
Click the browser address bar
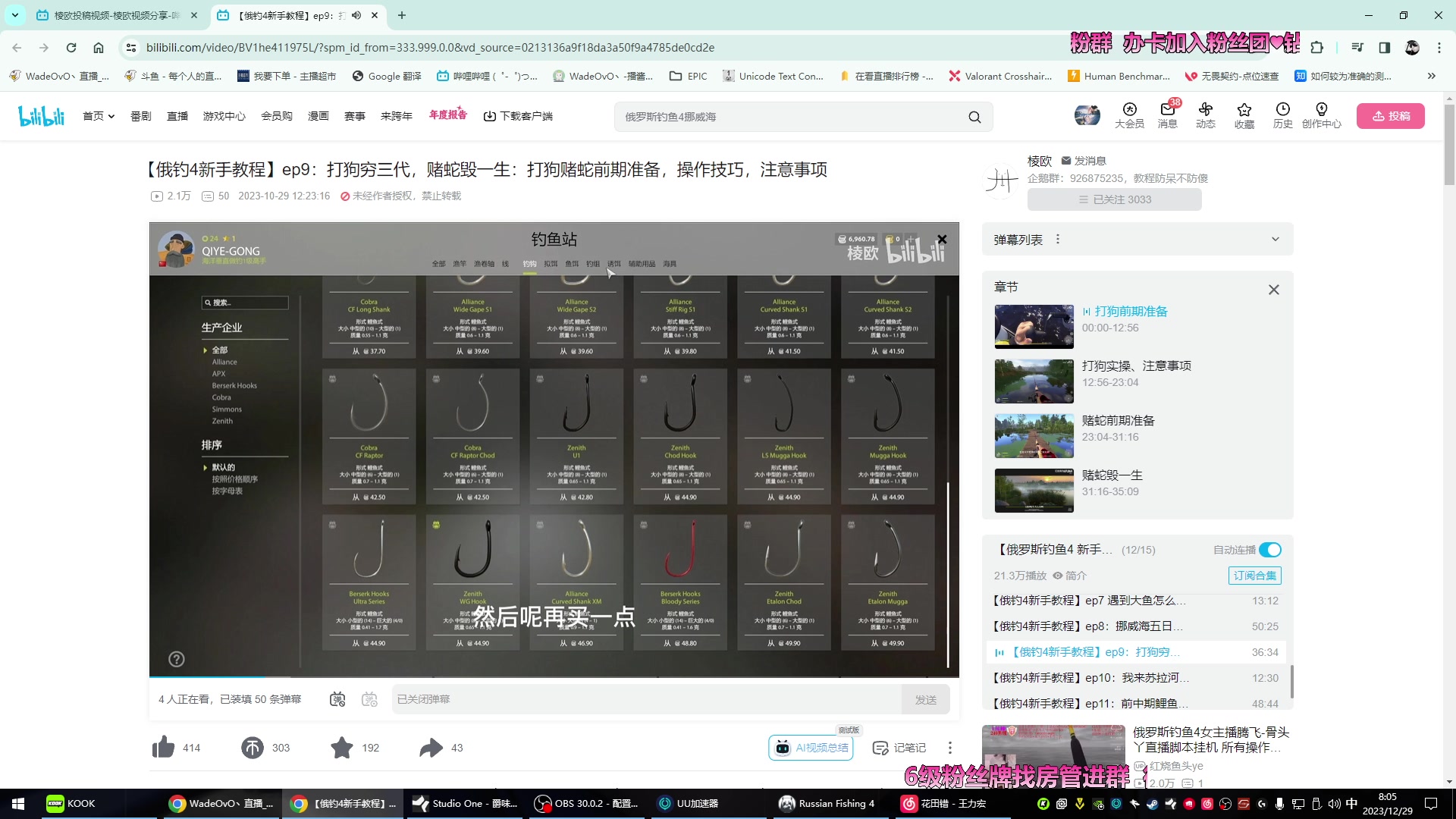[x=591, y=47]
